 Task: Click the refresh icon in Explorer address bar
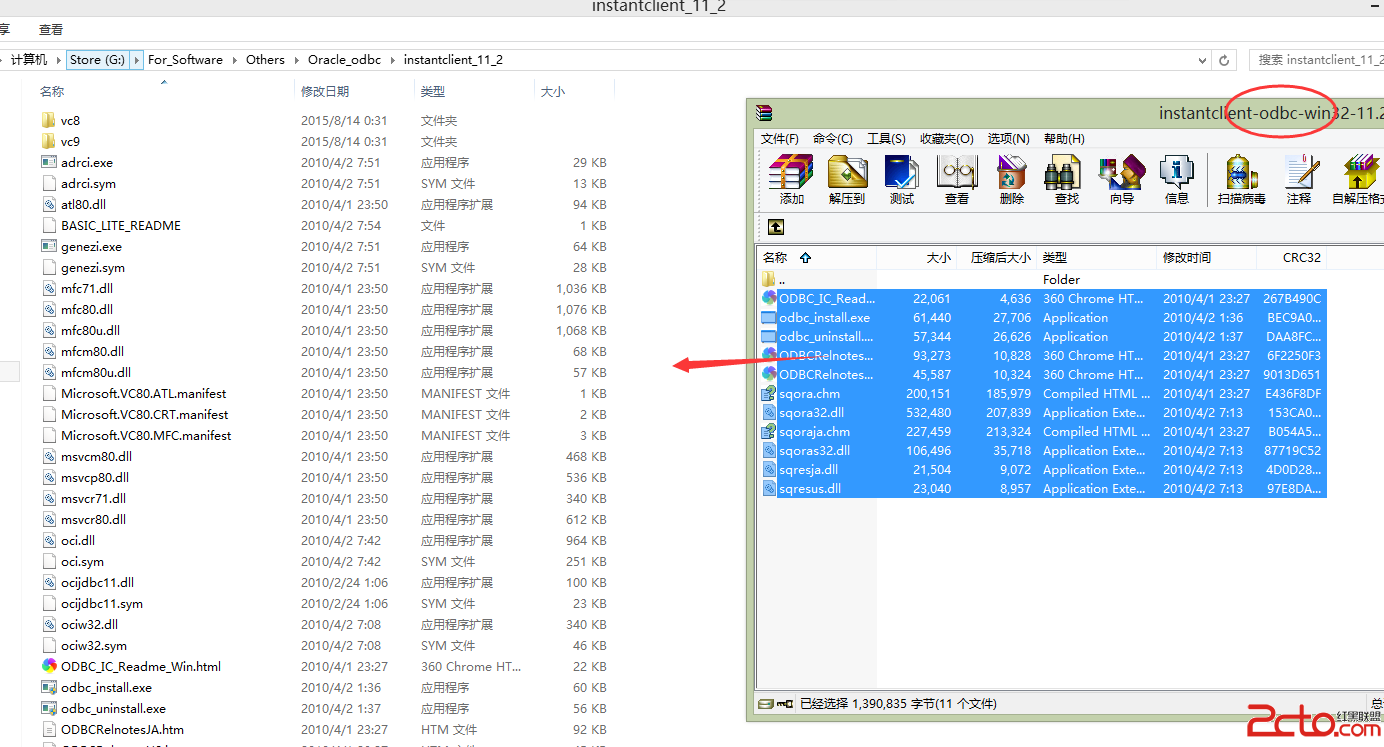[x=1224, y=60]
